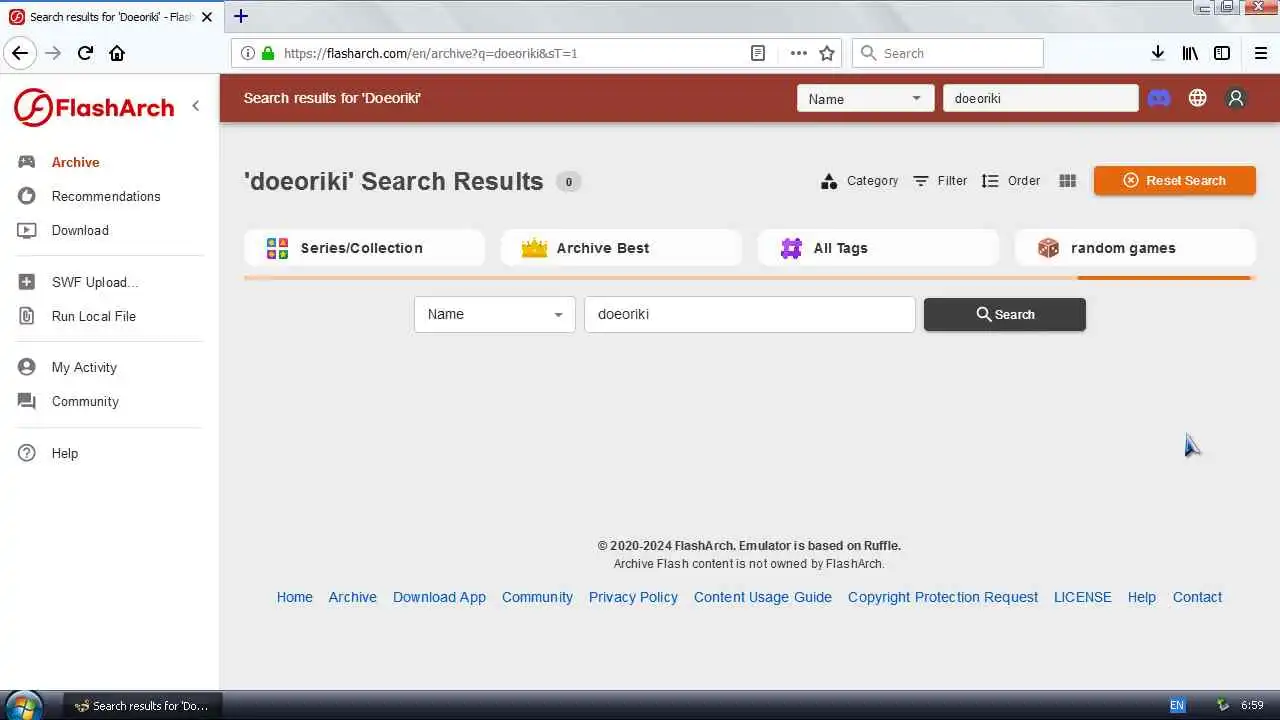1280x720 pixels.
Task: Reload the page with refresh icon
Action: click(85, 53)
